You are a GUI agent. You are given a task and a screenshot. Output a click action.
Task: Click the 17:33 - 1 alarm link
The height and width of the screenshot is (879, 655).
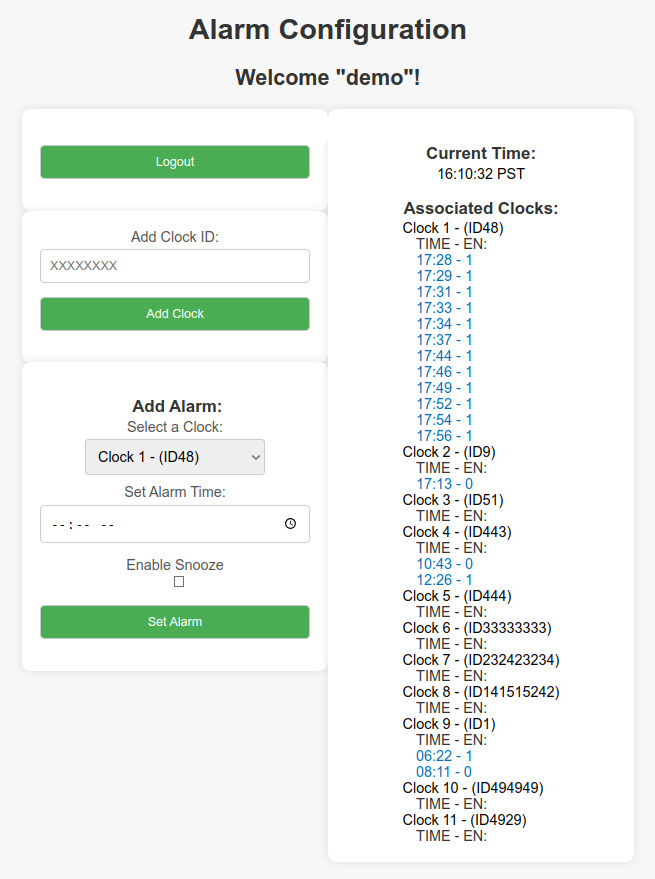(444, 308)
